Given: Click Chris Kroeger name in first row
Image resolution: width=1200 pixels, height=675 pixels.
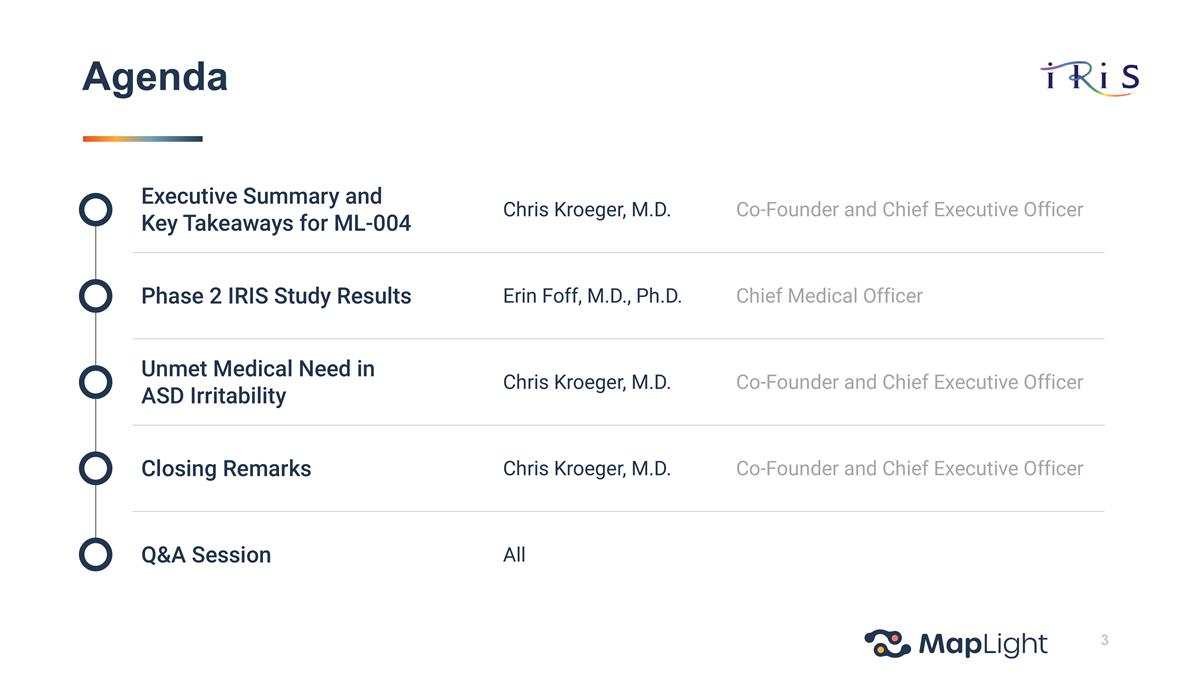Looking at the screenshot, I should coord(587,209).
